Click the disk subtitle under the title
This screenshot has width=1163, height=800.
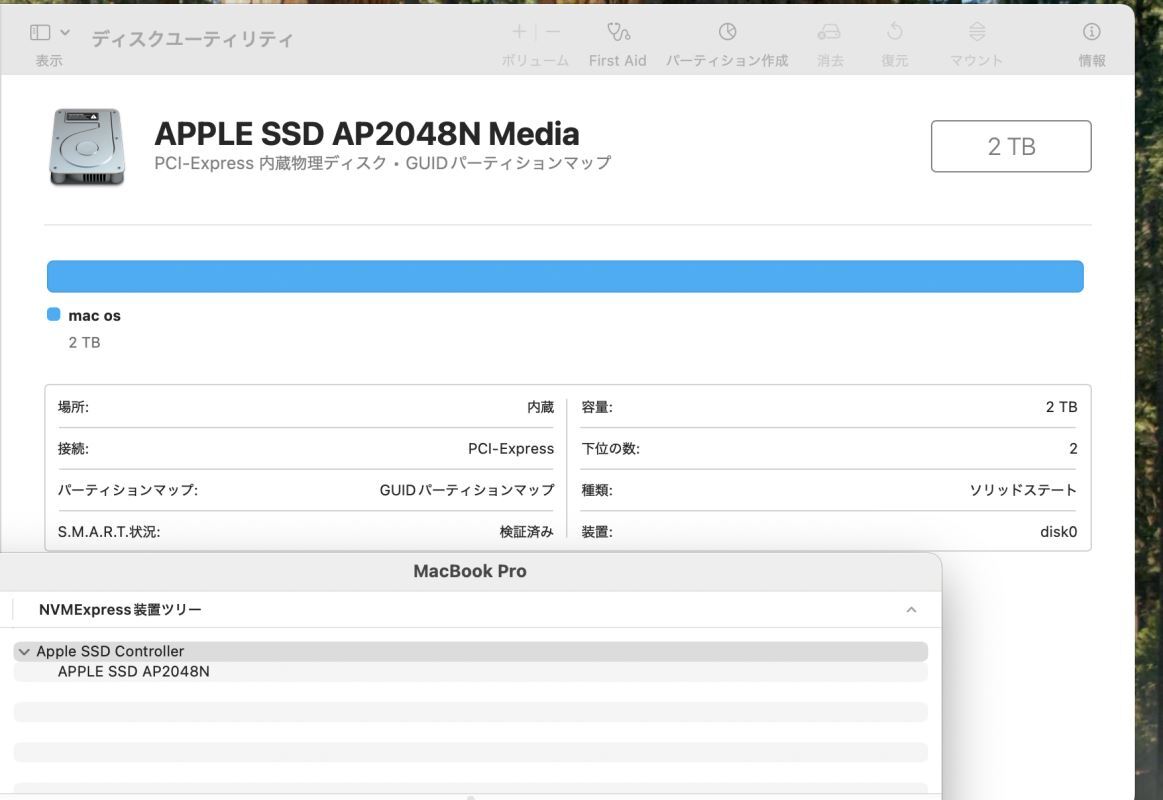coord(383,163)
